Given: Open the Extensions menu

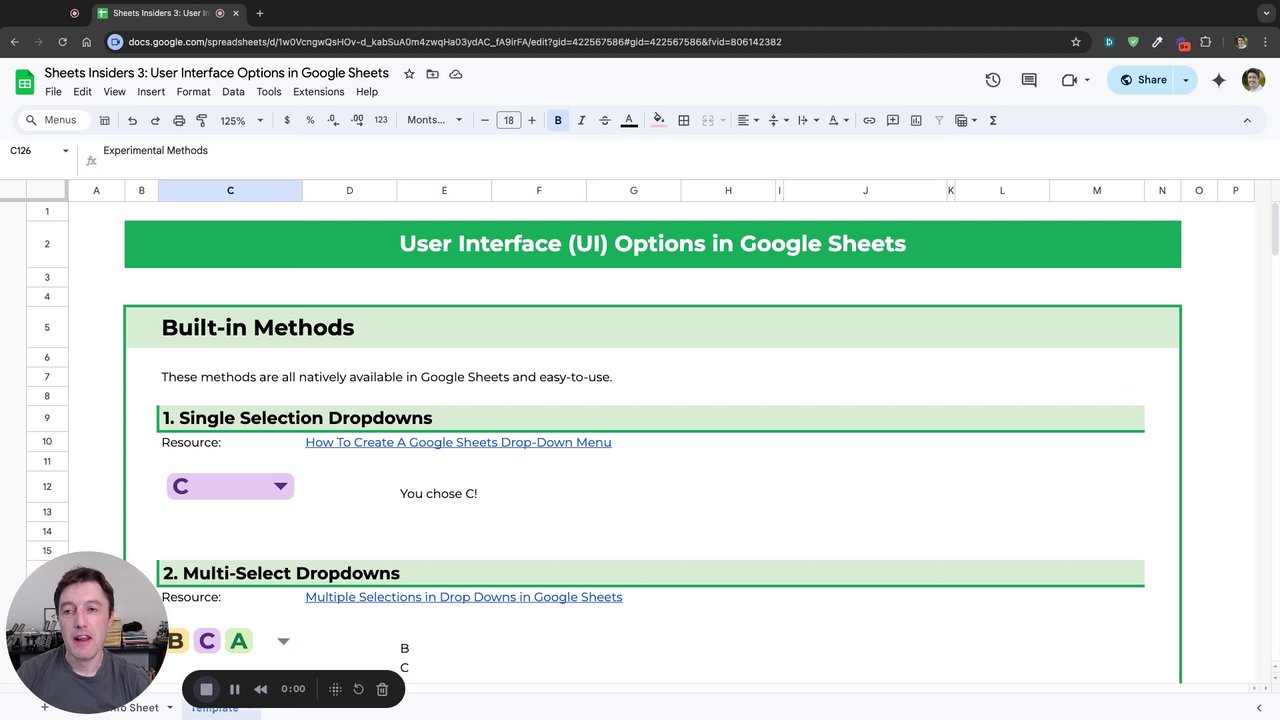Looking at the screenshot, I should coord(318,92).
